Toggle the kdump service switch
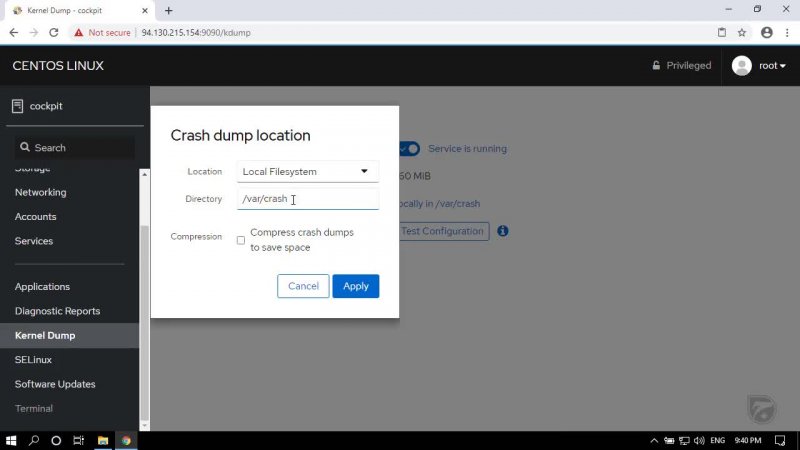The image size is (800, 450). tap(409, 148)
